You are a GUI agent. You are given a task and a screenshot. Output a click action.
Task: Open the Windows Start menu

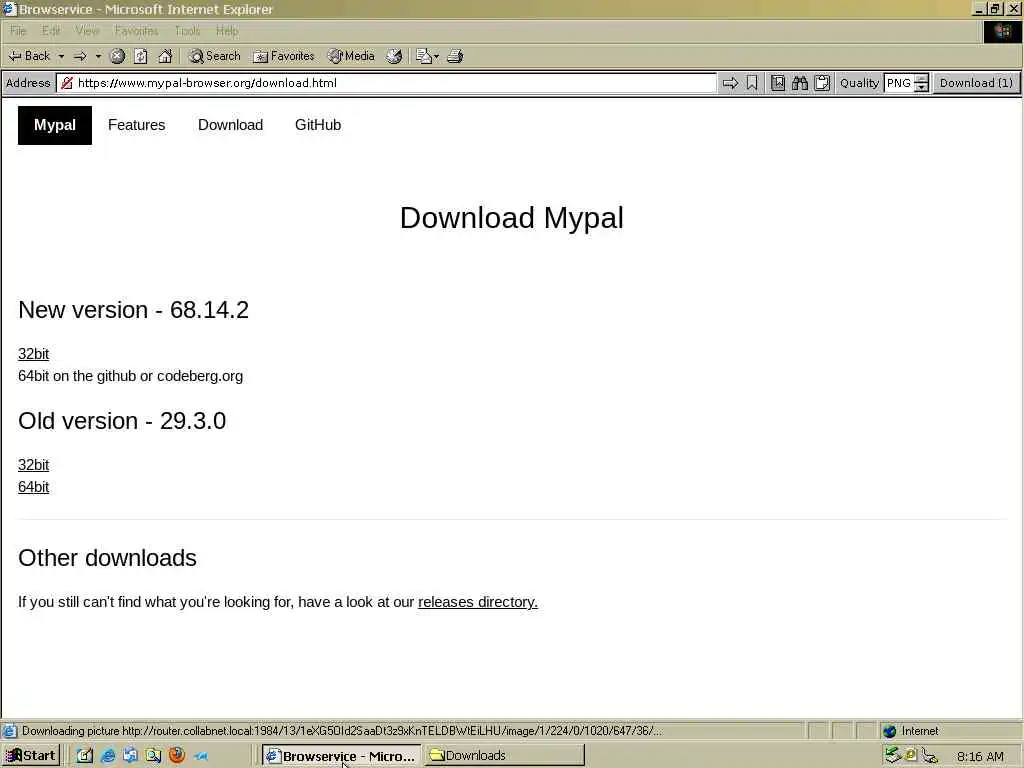coord(31,756)
